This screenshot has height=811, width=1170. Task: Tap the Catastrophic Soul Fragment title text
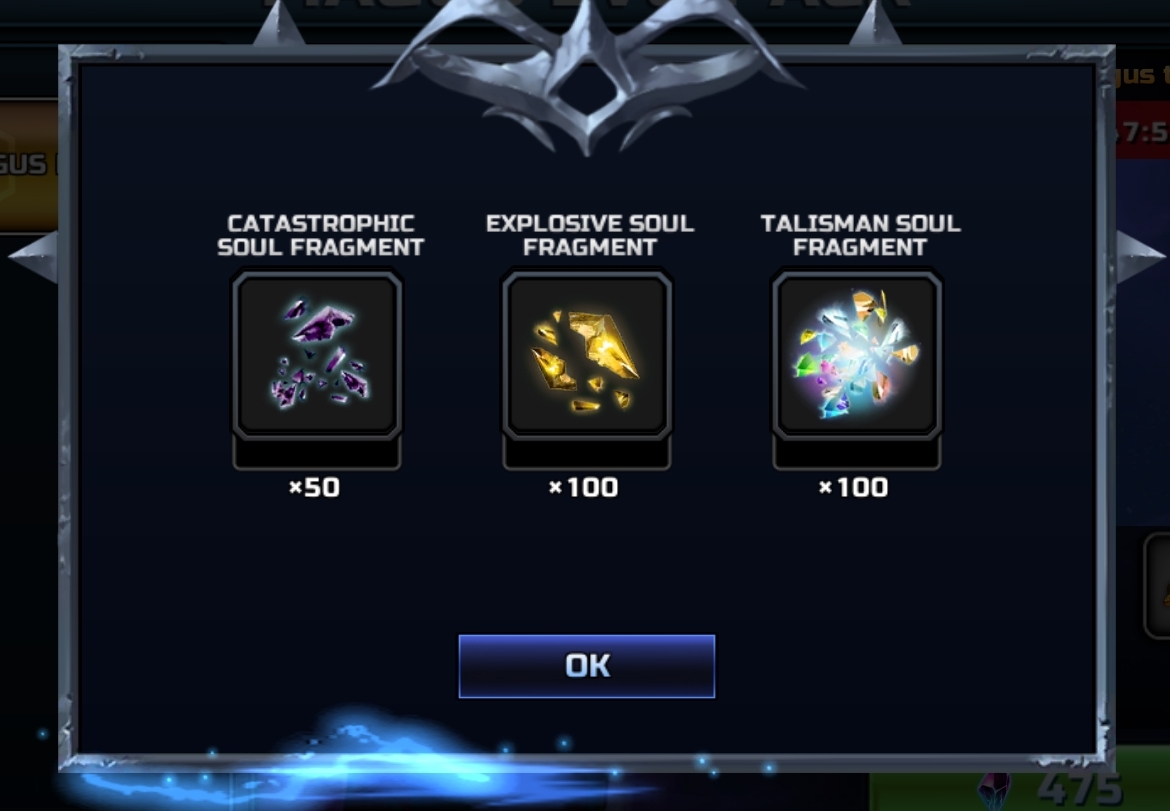[321, 235]
